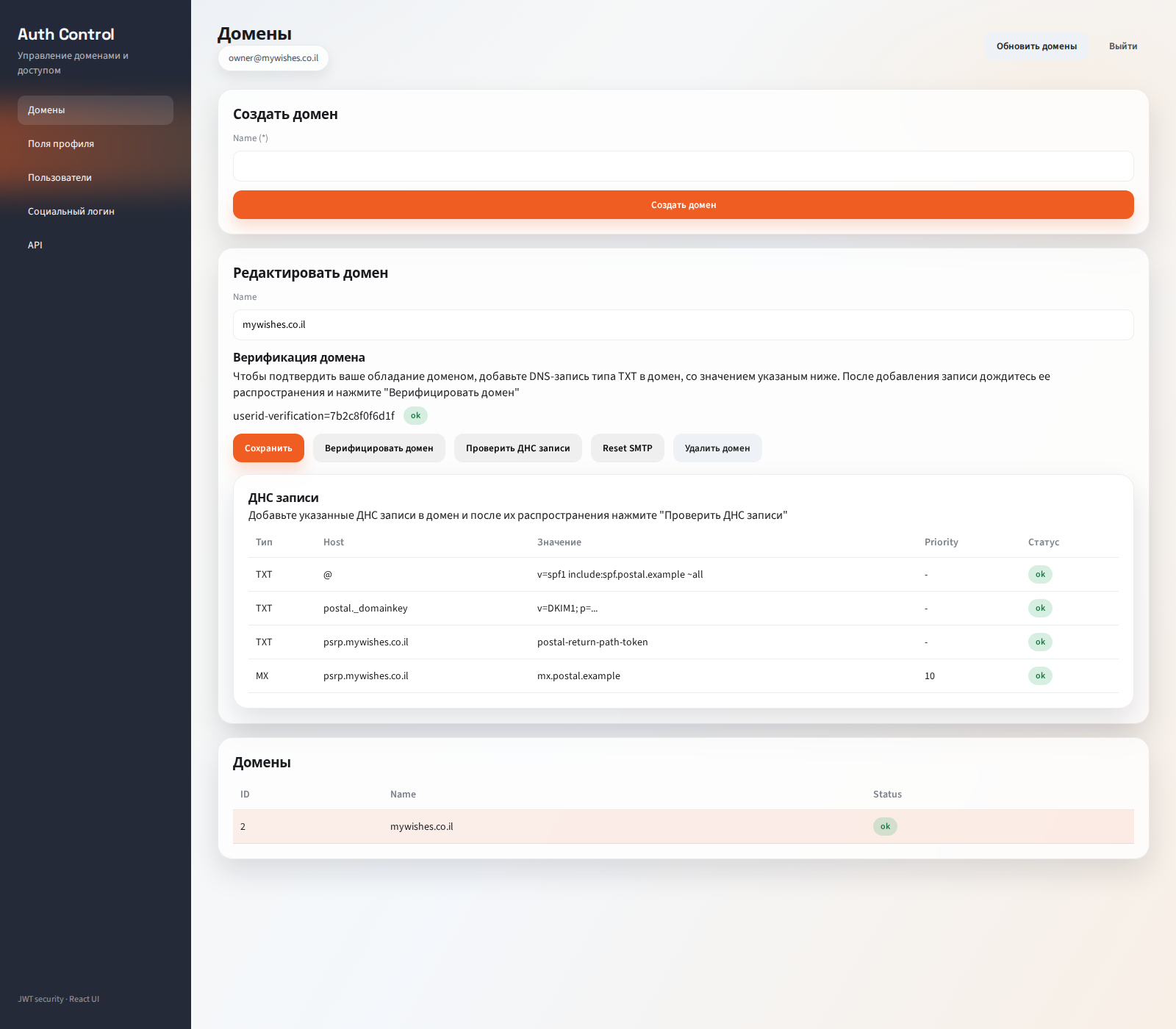Click the ok status badge on MX record
1176x1029 pixels.
tap(1040, 676)
